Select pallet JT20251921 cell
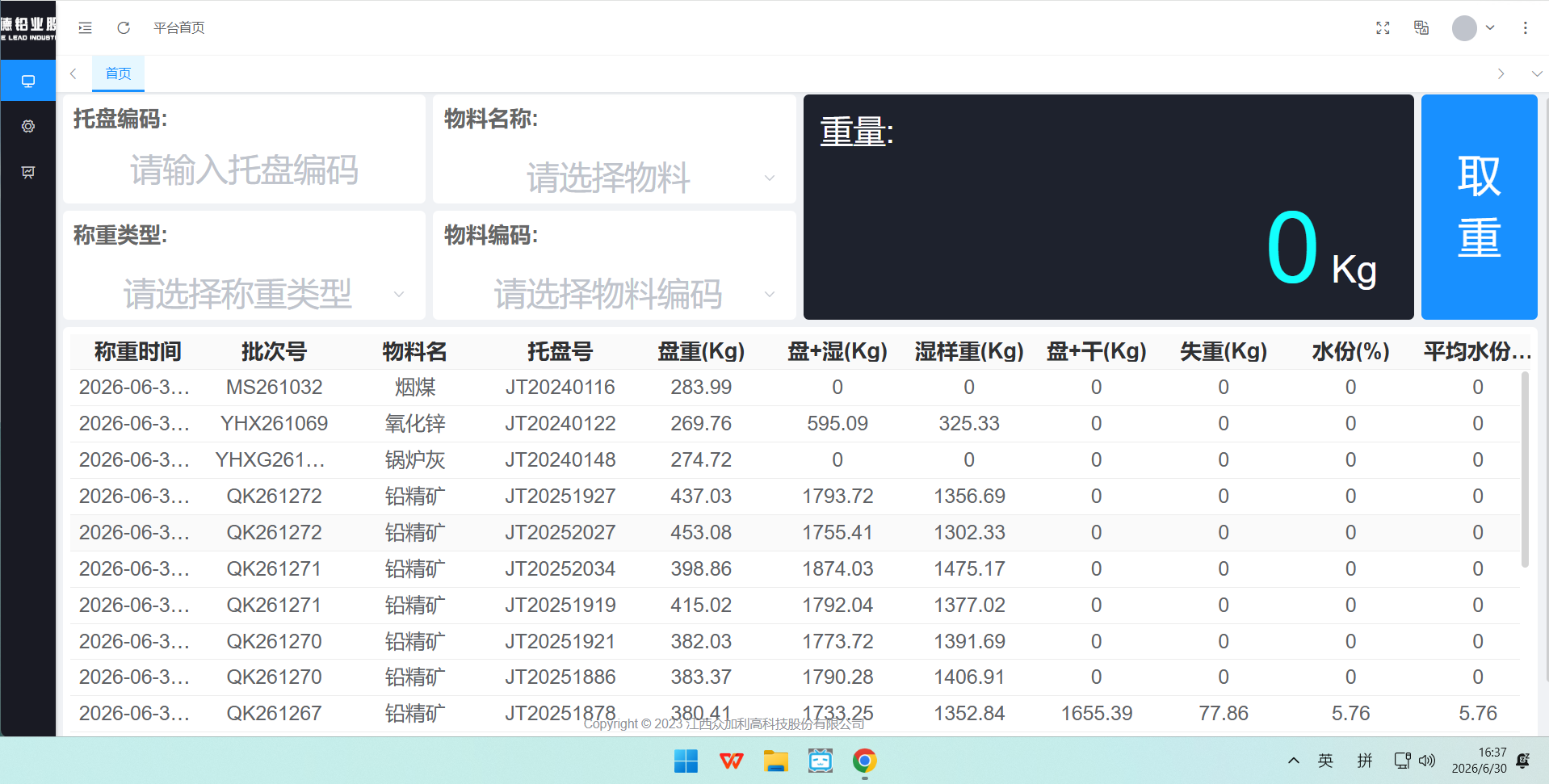 coord(560,642)
